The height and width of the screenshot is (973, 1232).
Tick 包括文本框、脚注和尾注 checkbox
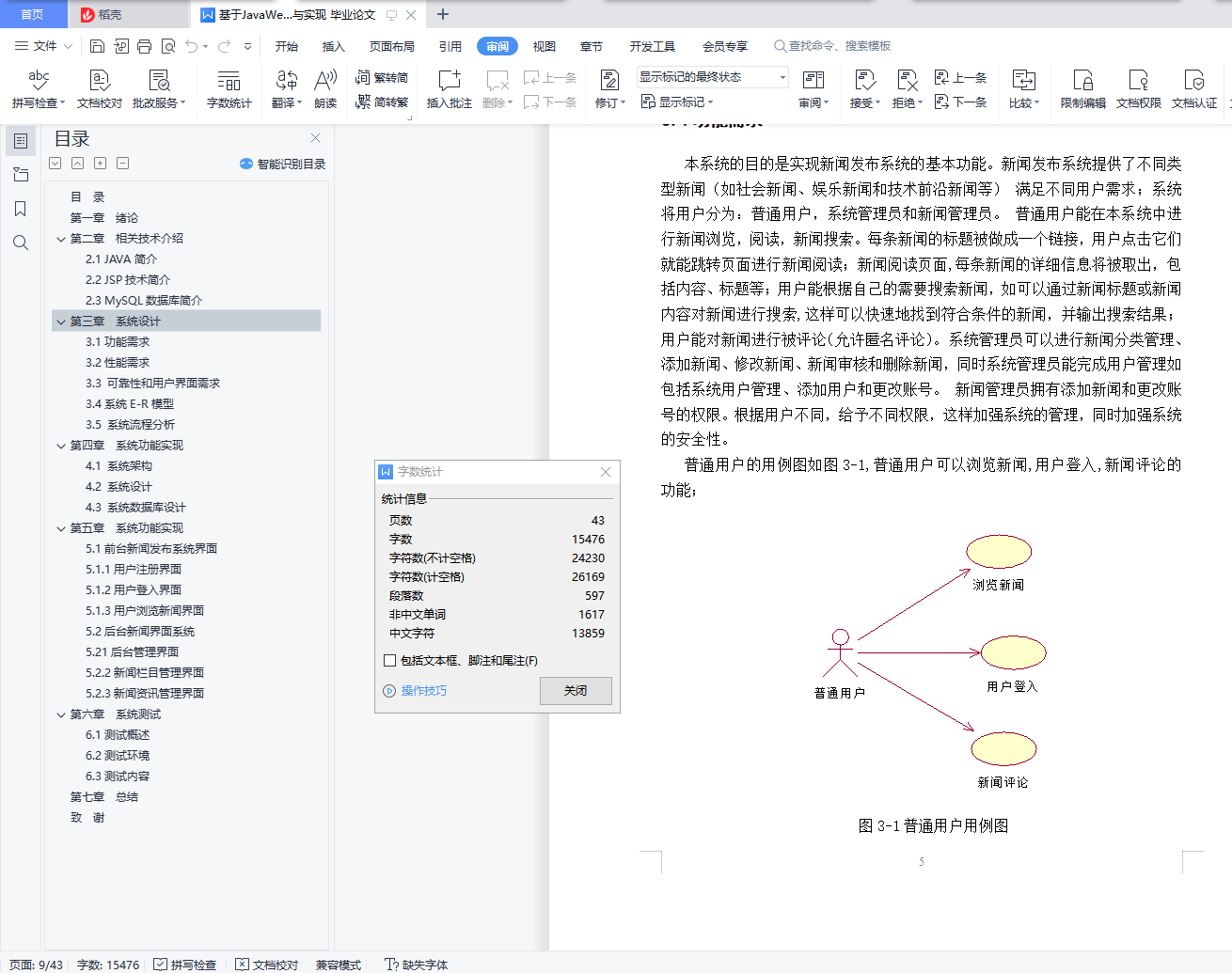(x=389, y=661)
